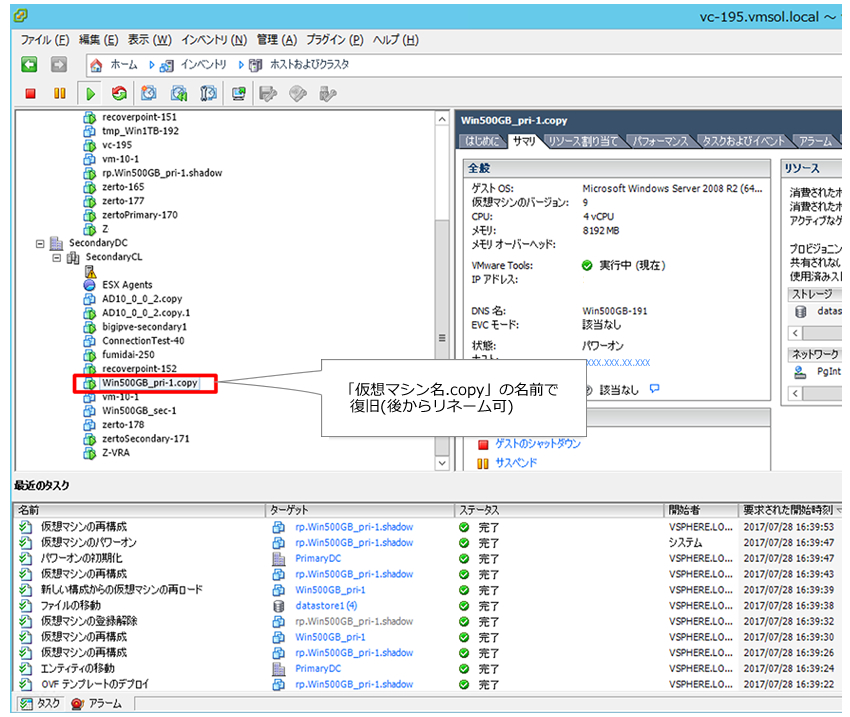Click the Alarms icon in the status bar

click(77, 703)
